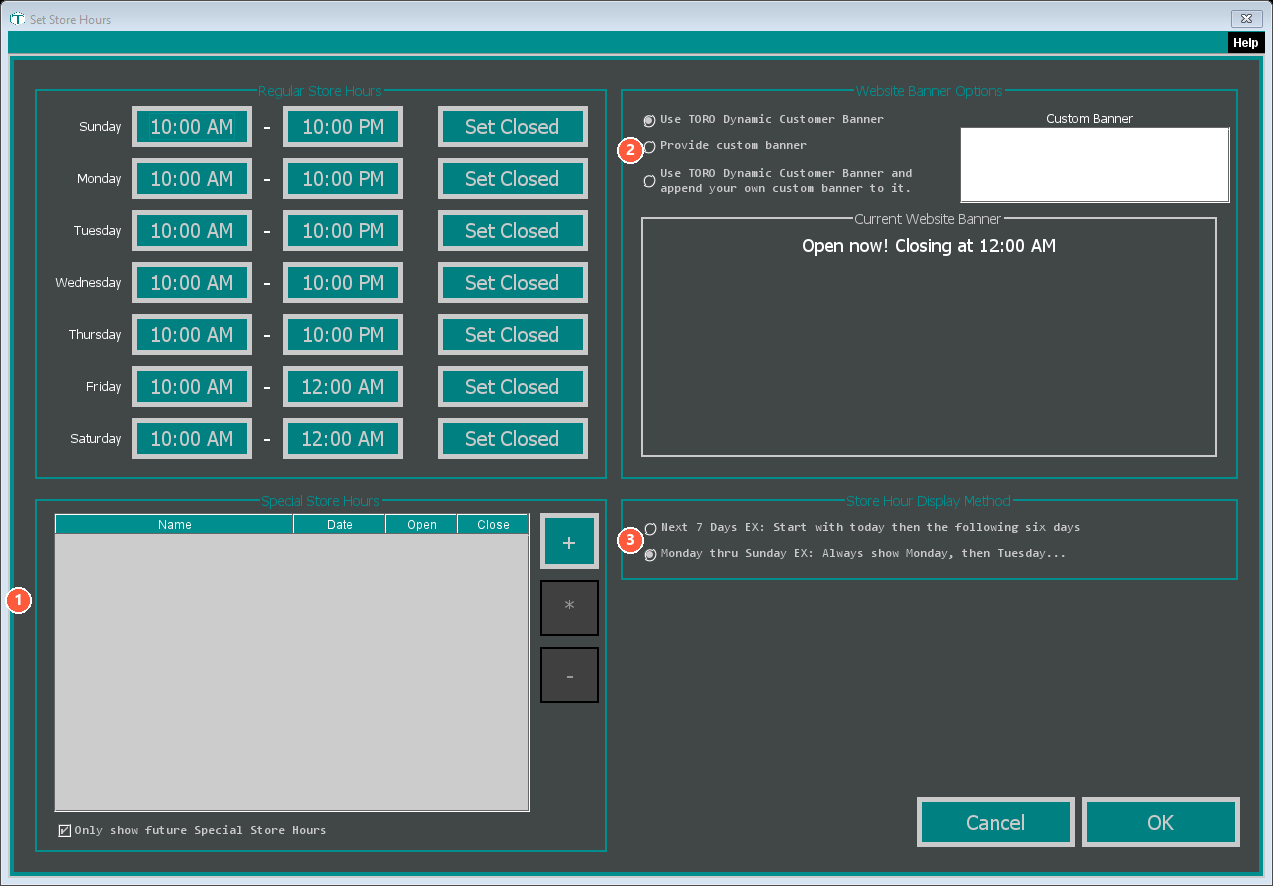
Task: Select Provide custom banner option
Action: 650,147
